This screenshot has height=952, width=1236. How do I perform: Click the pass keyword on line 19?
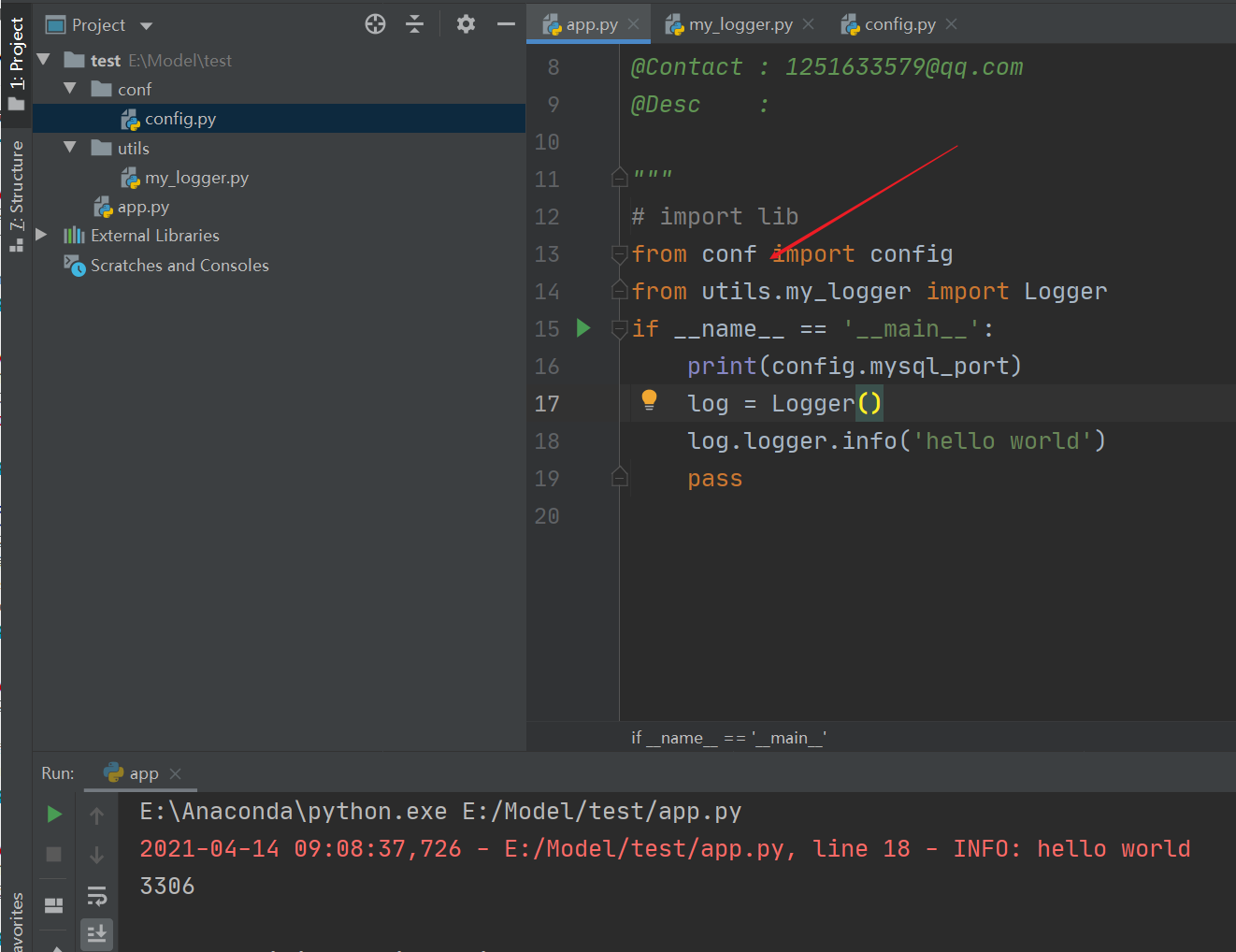pyautogui.click(x=715, y=479)
